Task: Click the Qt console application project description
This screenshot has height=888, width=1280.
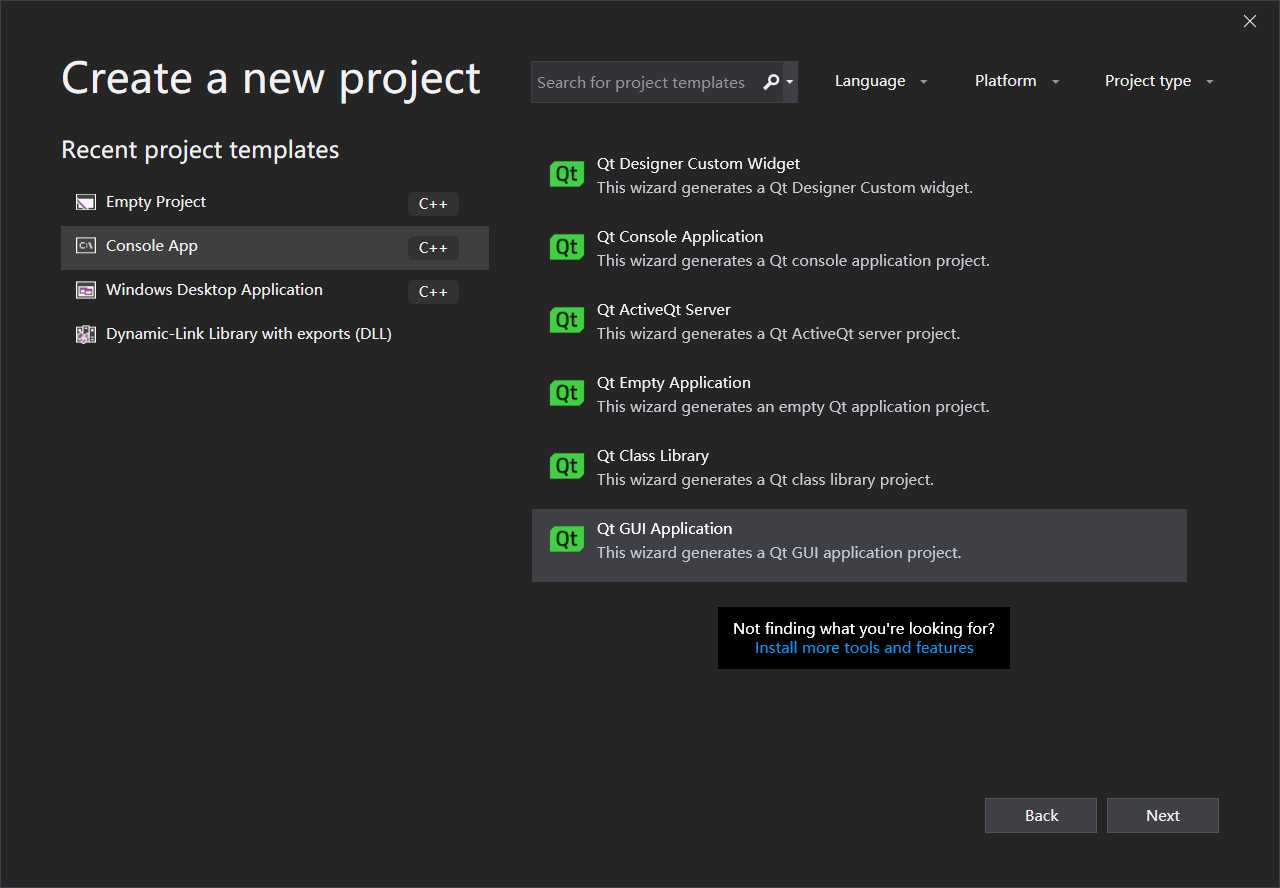Action: (x=793, y=261)
